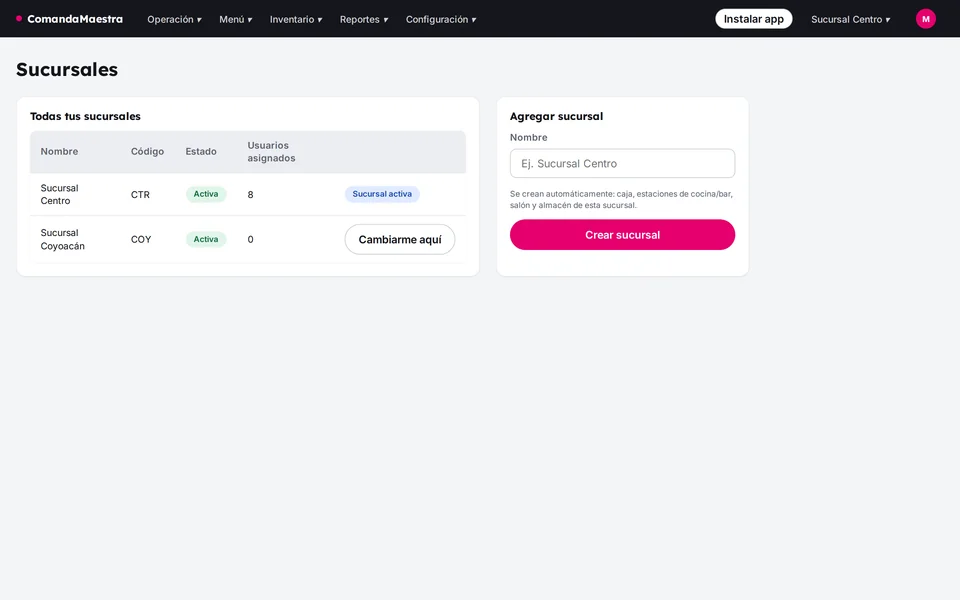The width and height of the screenshot is (960, 600).
Task: Focus the Nombre input field
Action: pyautogui.click(x=622, y=163)
